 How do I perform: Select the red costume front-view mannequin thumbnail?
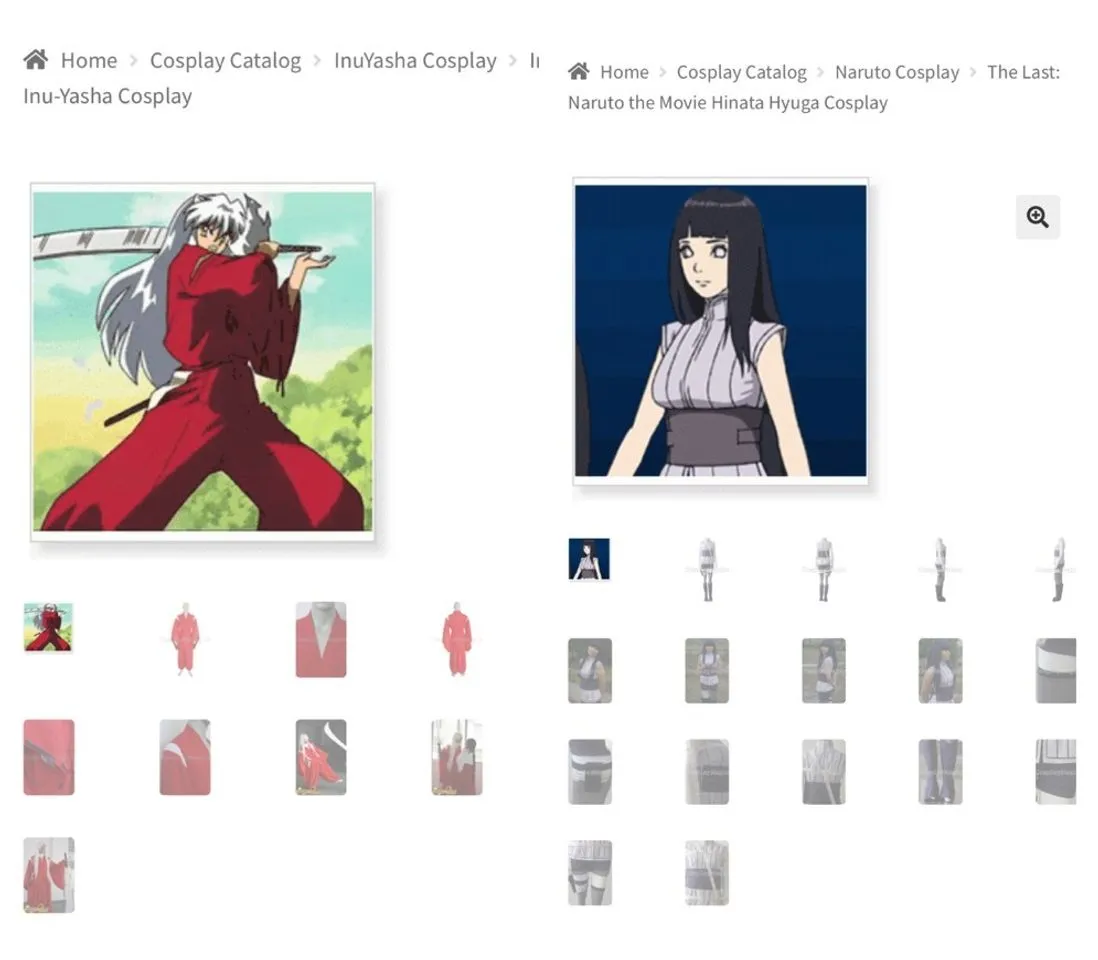click(x=185, y=639)
